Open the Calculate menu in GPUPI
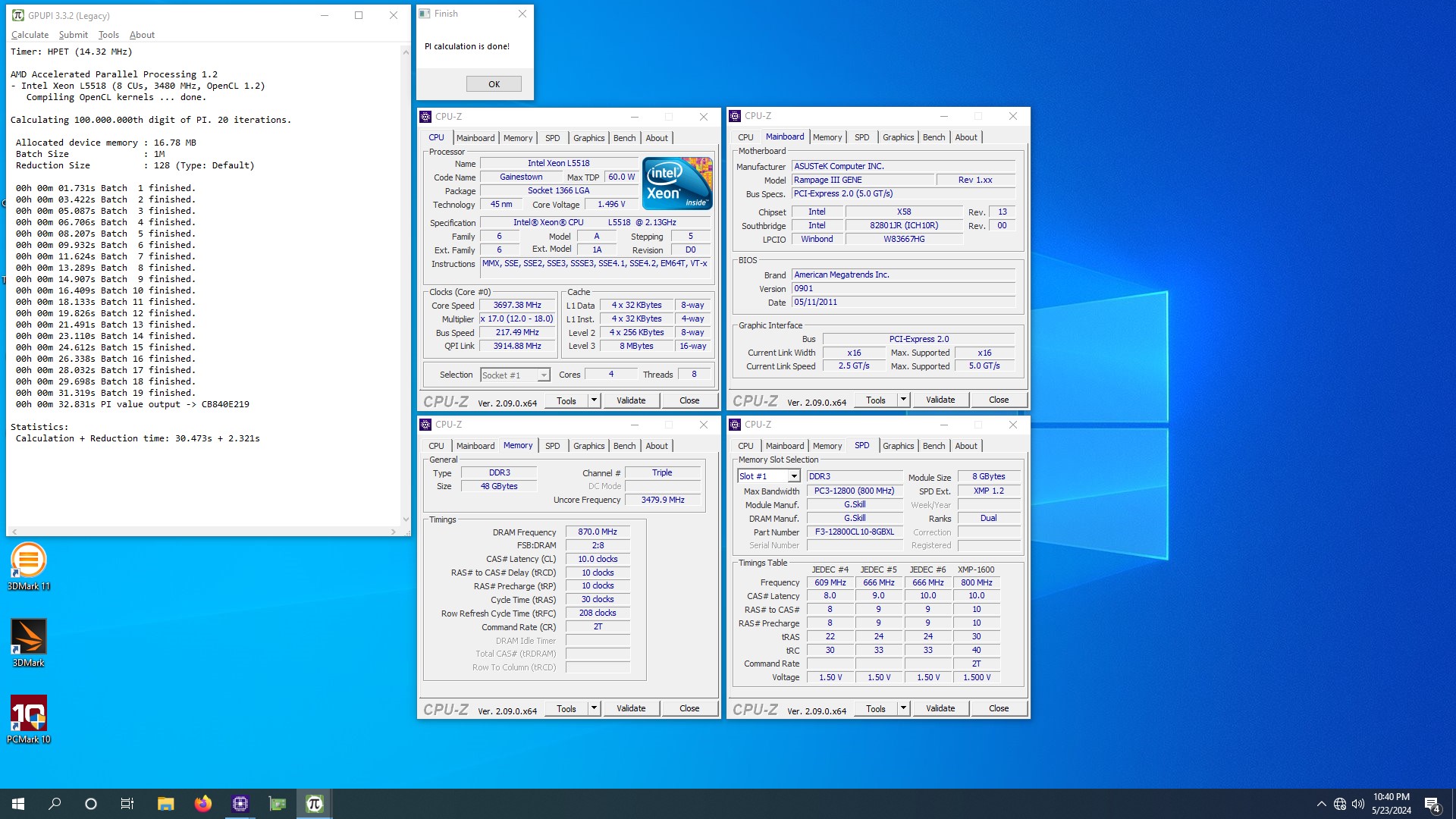The image size is (1456, 819). coord(30,35)
